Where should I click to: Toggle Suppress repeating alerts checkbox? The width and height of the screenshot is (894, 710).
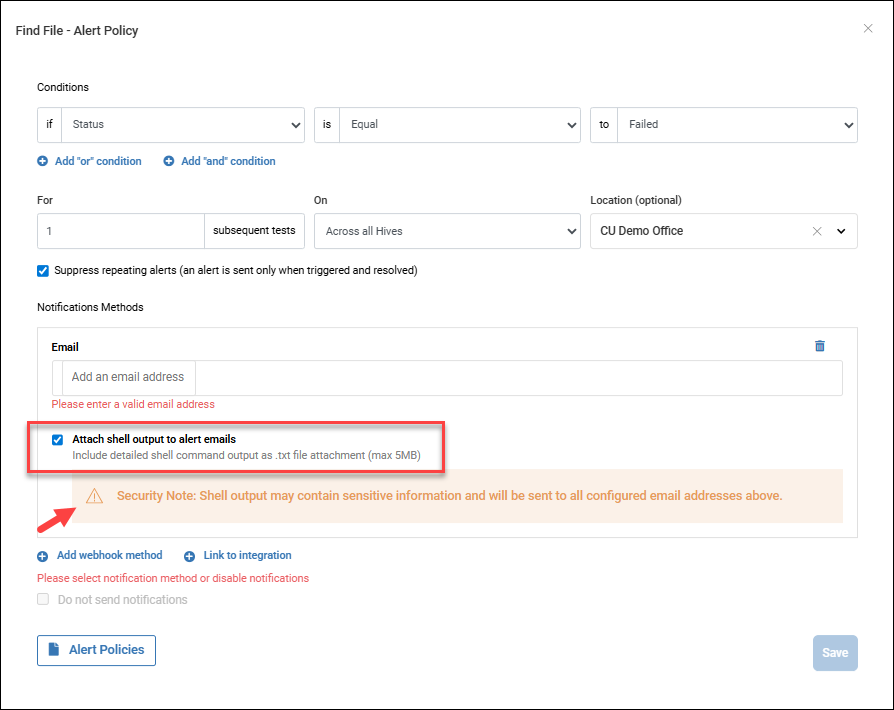click(x=43, y=270)
